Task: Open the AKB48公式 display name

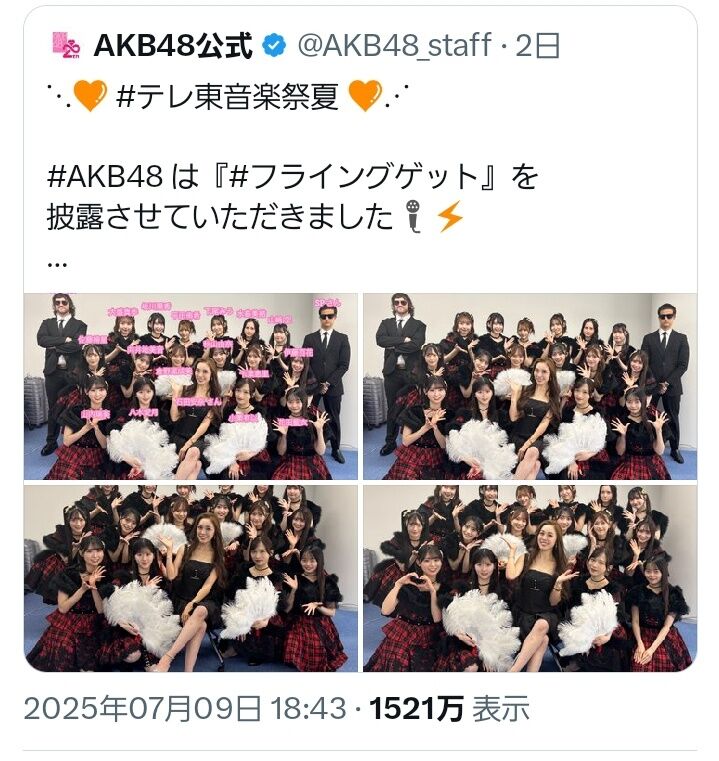Action: (x=173, y=46)
